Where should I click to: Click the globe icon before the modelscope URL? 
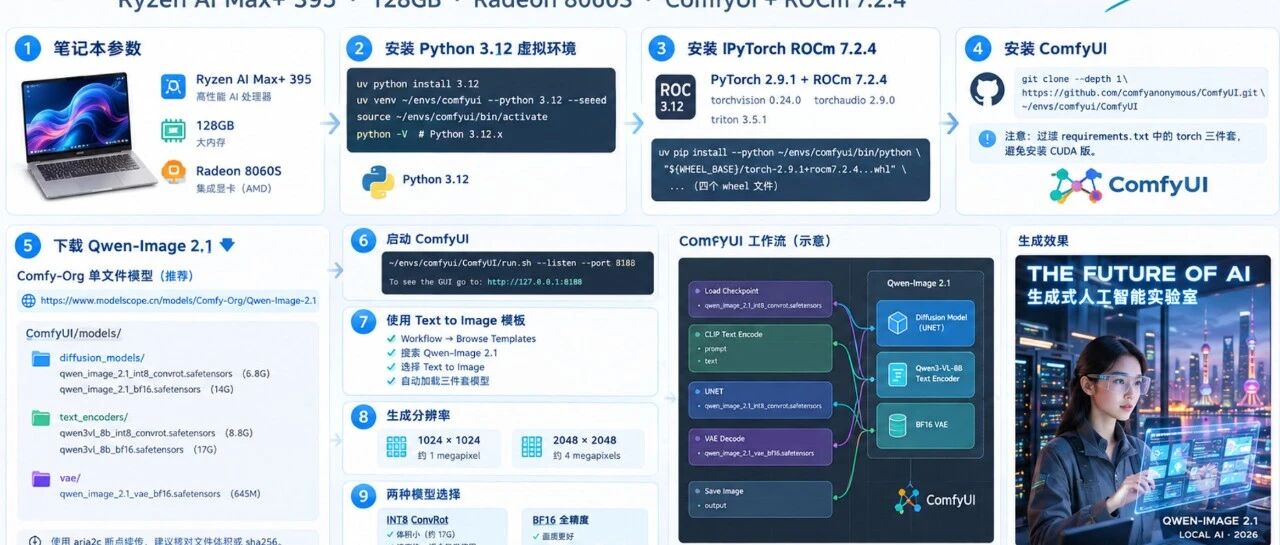pos(27,300)
